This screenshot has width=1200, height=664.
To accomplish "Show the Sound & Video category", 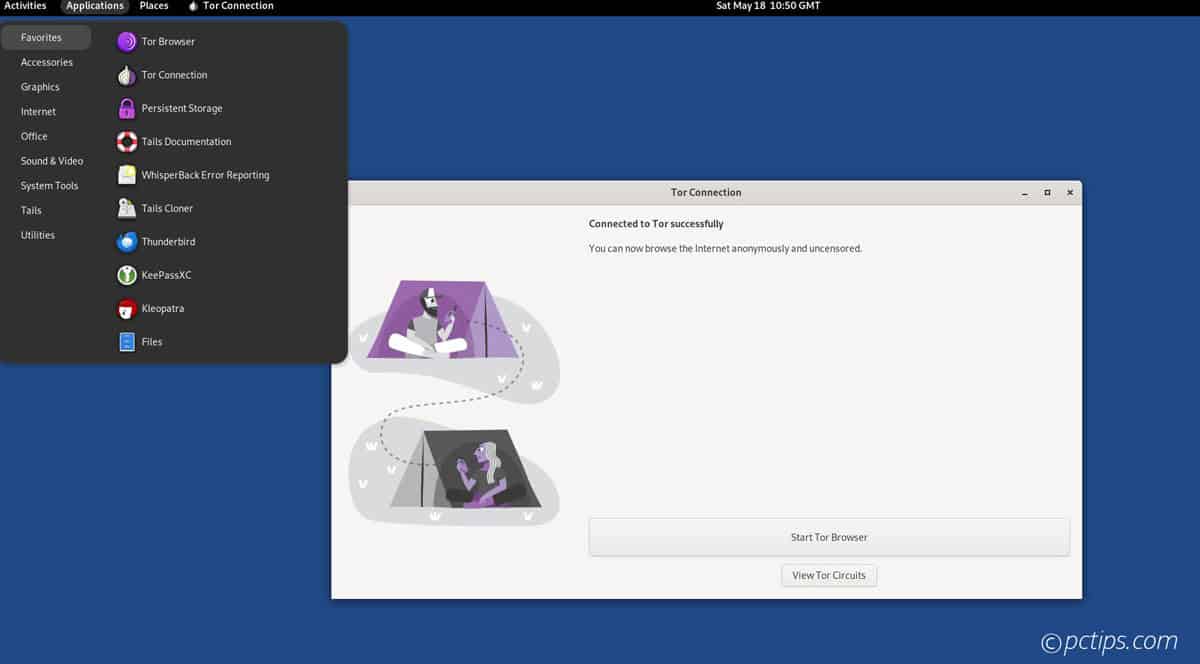I will [52, 161].
